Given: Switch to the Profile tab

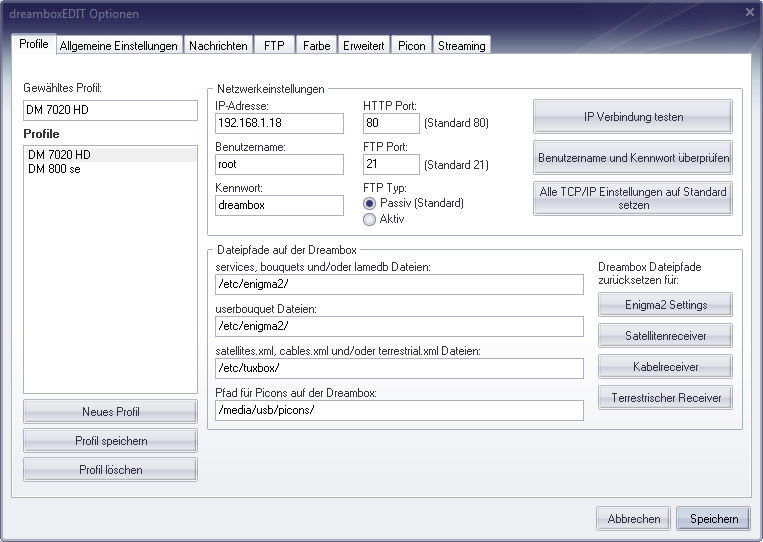Looking at the screenshot, I should tap(34, 44).
